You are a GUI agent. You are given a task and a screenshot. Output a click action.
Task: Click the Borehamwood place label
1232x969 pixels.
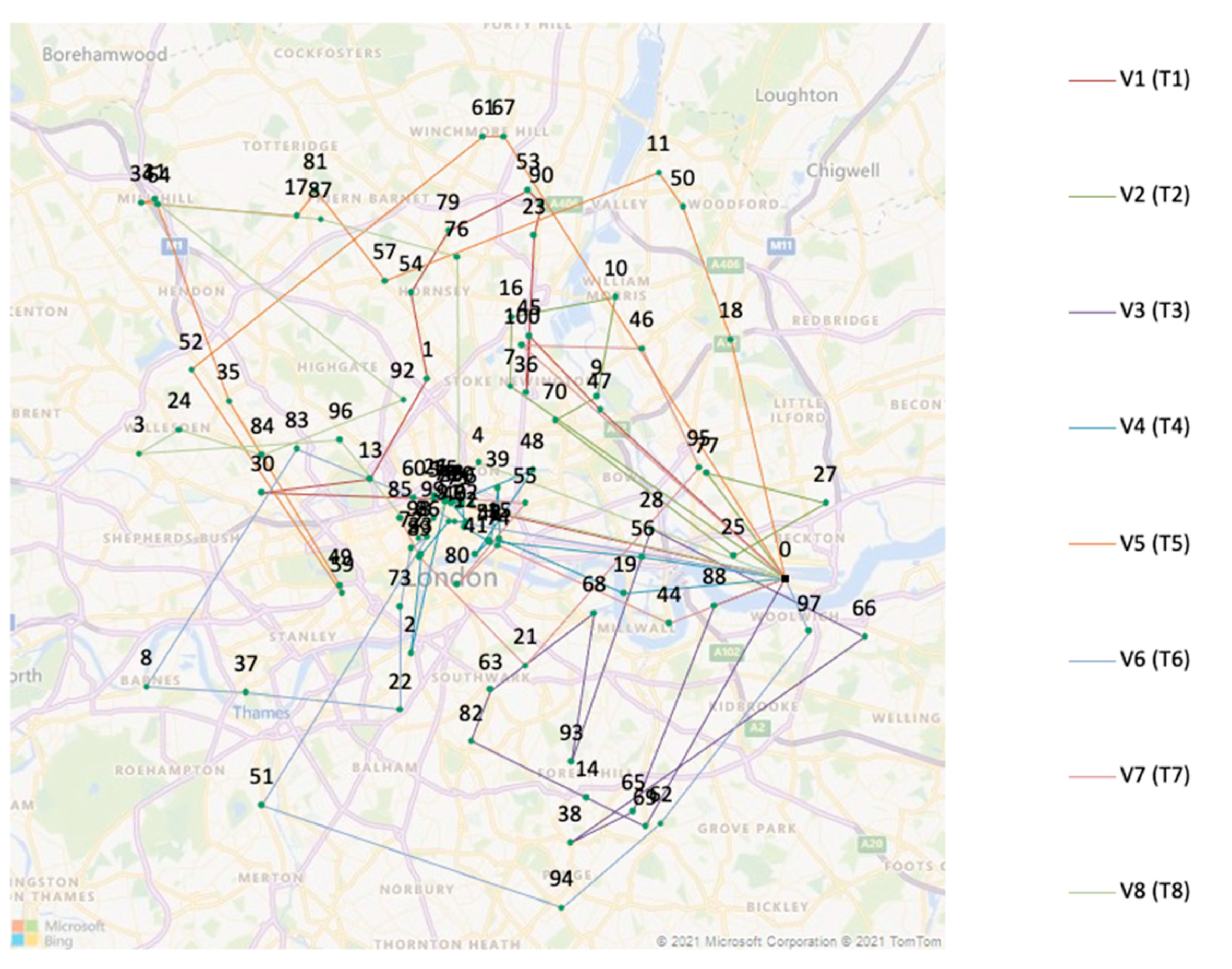pyautogui.click(x=104, y=54)
